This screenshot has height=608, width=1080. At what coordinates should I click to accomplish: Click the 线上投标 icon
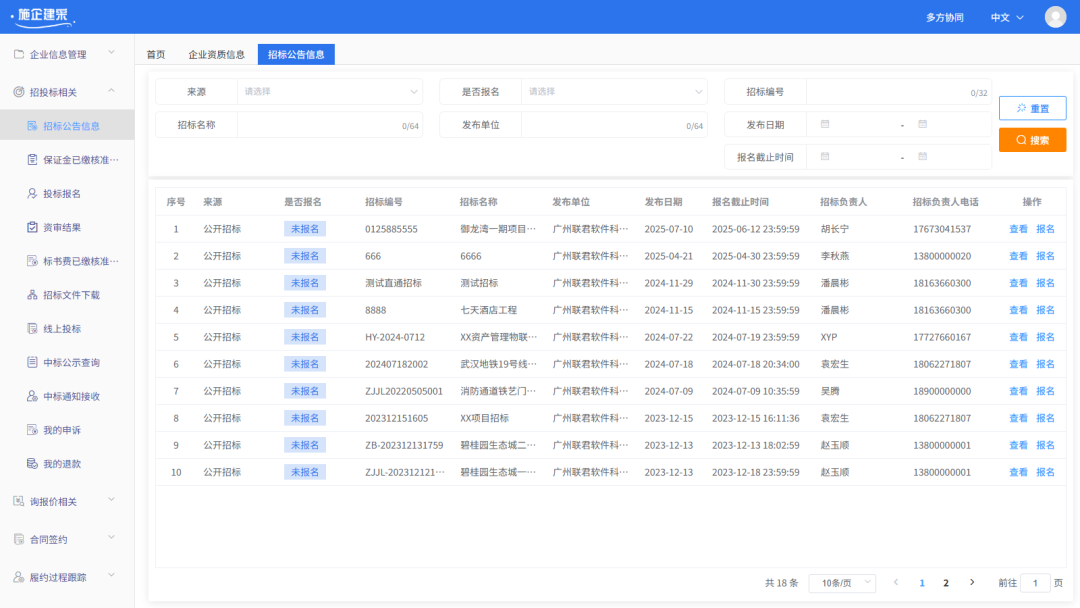[32, 328]
